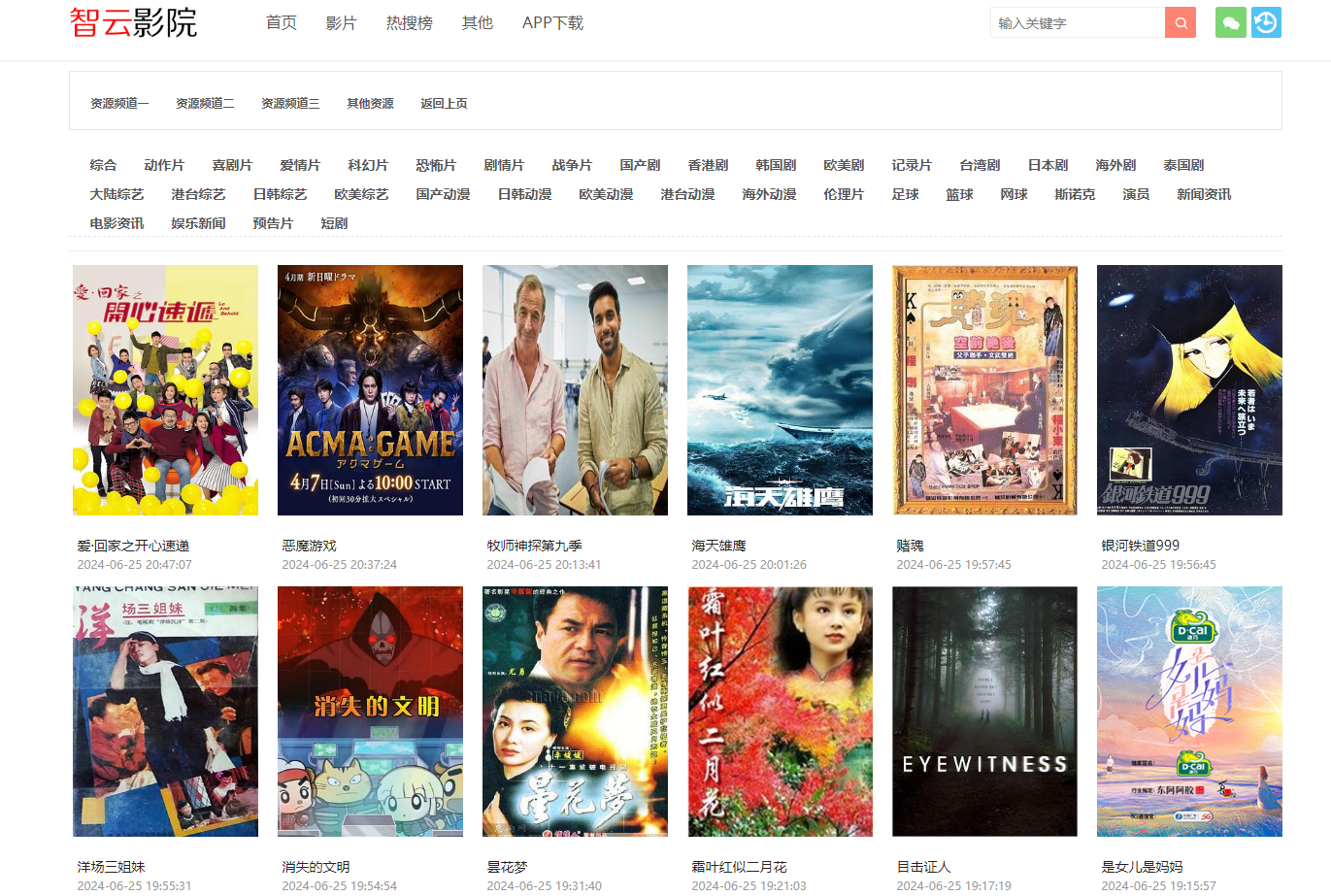Filter by 恐怖片 category
This screenshot has height=896, width=1331.
(436, 165)
